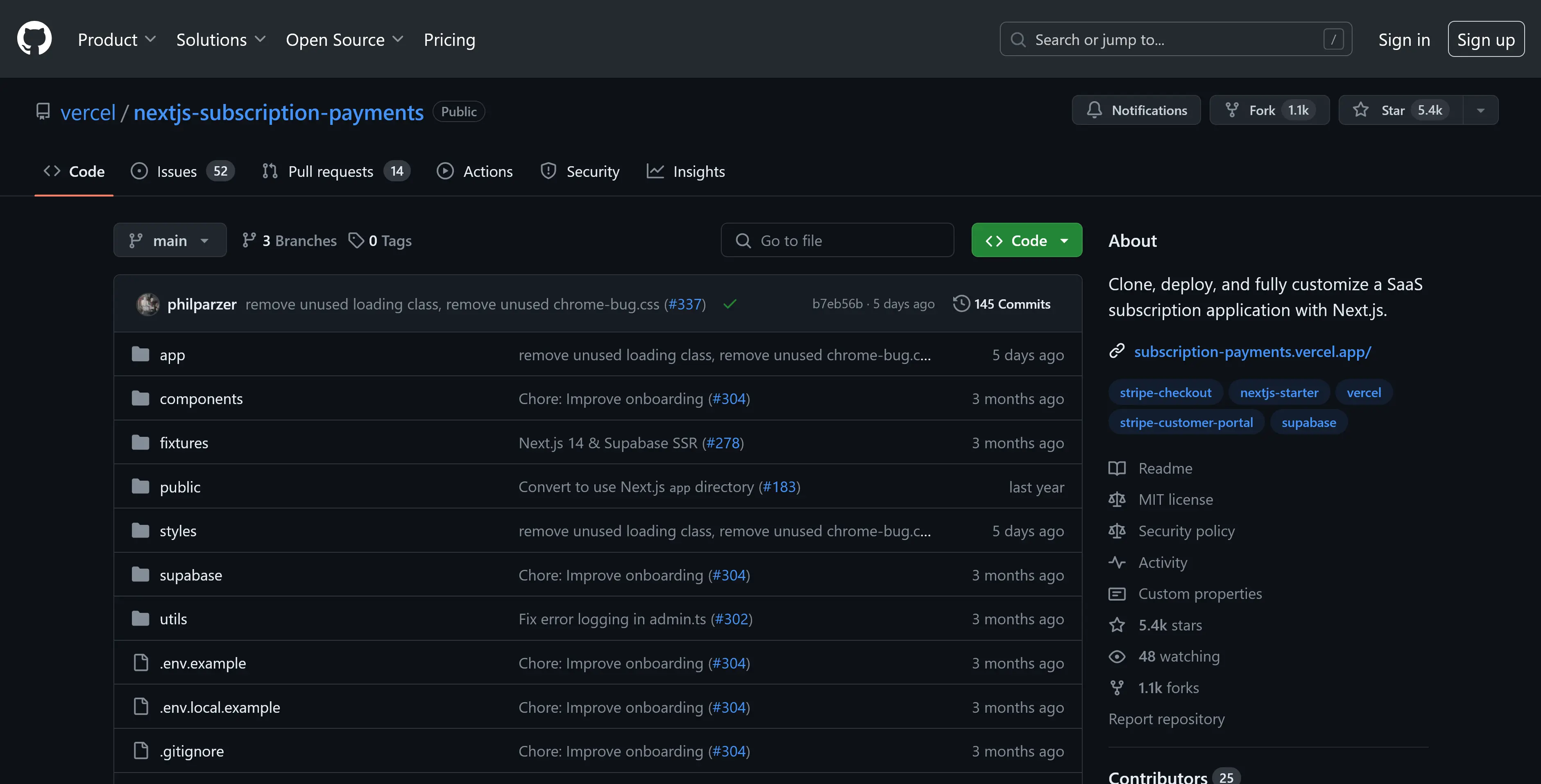Click the components folder icon
This screenshot has width=1541, height=784.
tap(140, 398)
